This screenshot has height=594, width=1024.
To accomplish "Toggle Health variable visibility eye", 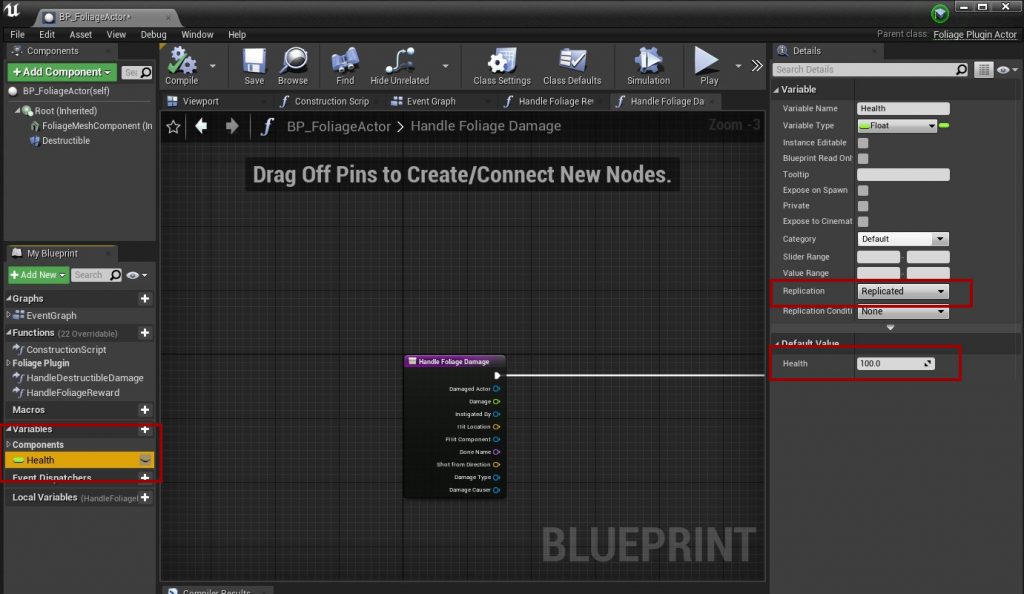I will coord(145,460).
